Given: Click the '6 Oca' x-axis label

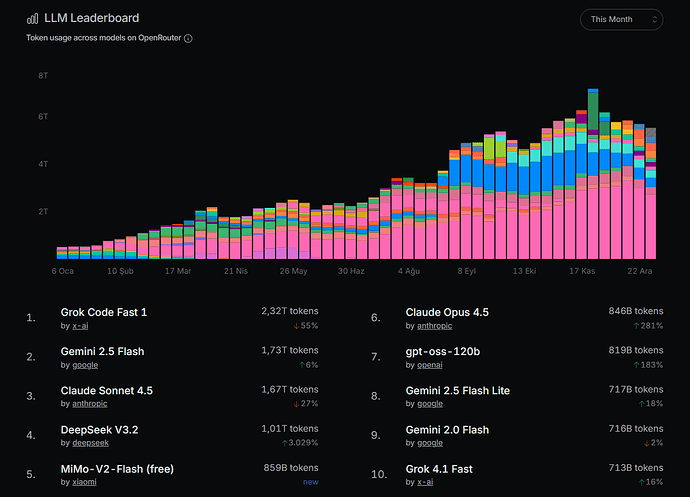Looking at the screenshot, I should (62, 271).
